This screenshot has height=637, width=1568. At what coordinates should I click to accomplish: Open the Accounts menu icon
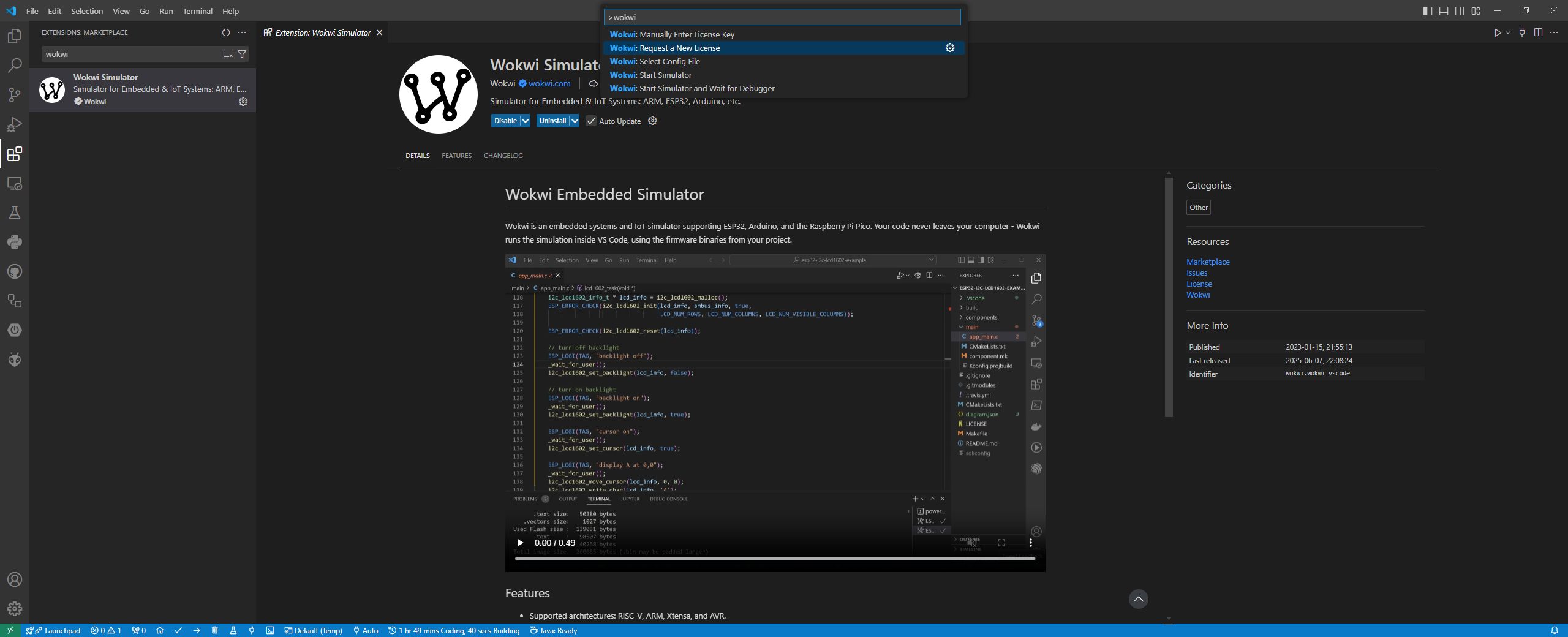click(15, 579)
